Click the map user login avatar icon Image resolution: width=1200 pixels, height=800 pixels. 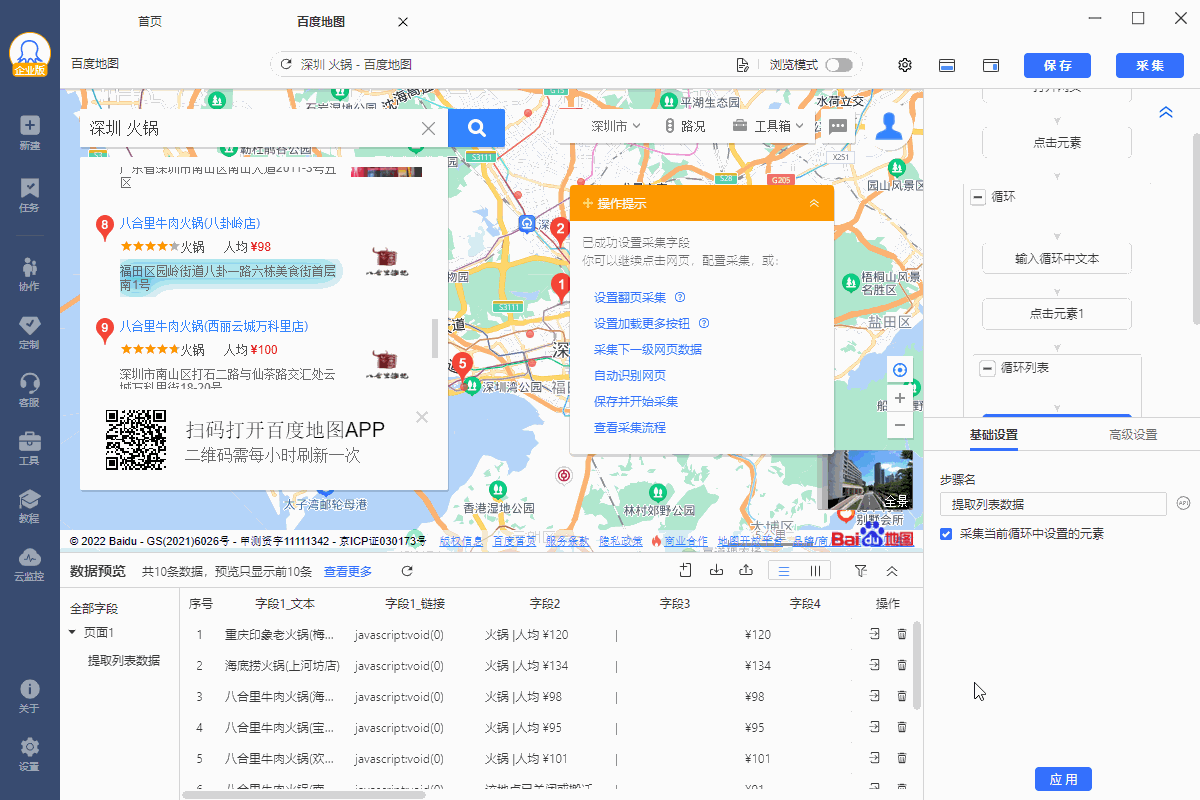click(x=889, y=126)
